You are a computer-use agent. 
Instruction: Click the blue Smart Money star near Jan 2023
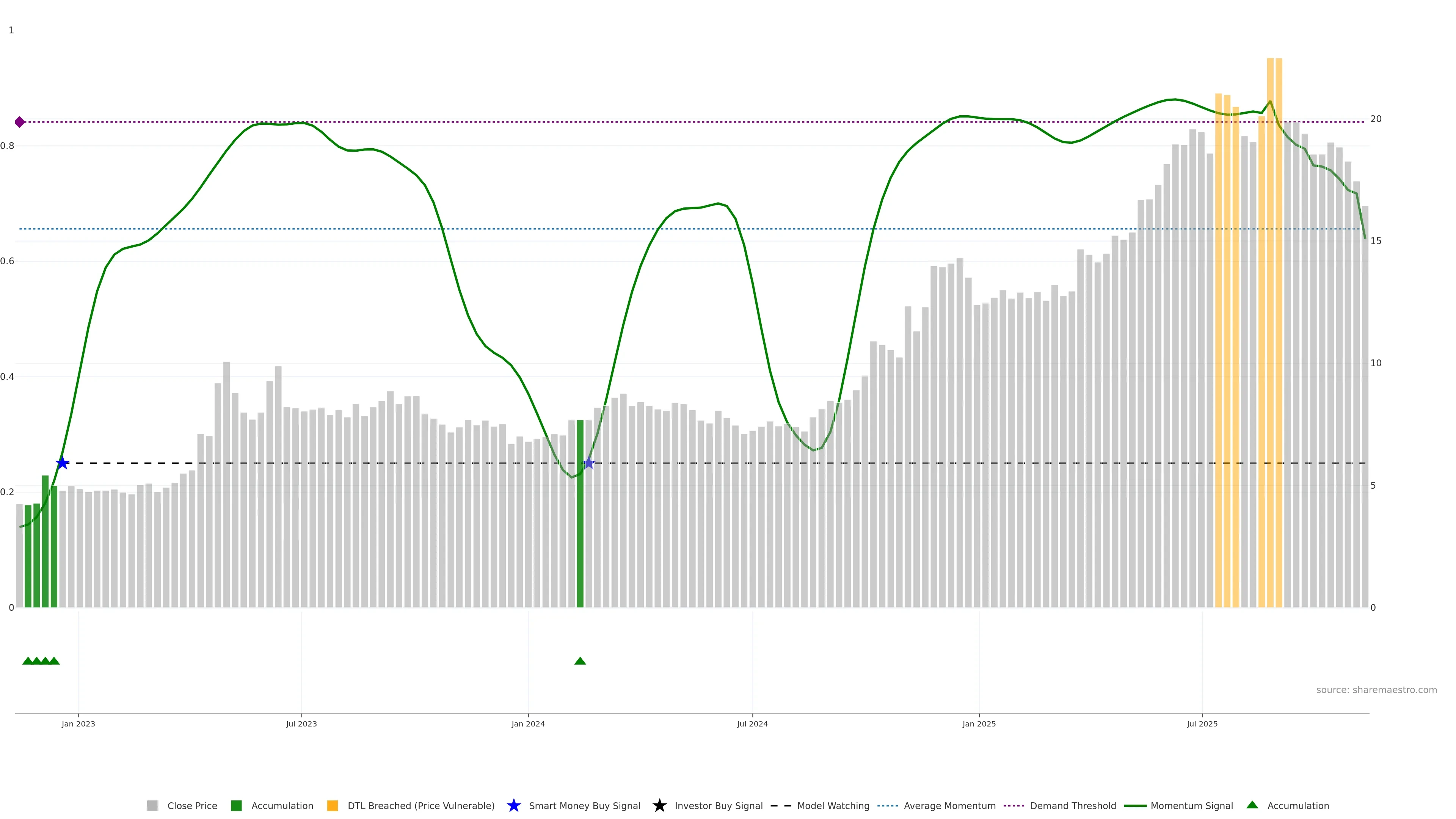pos(62,463)
